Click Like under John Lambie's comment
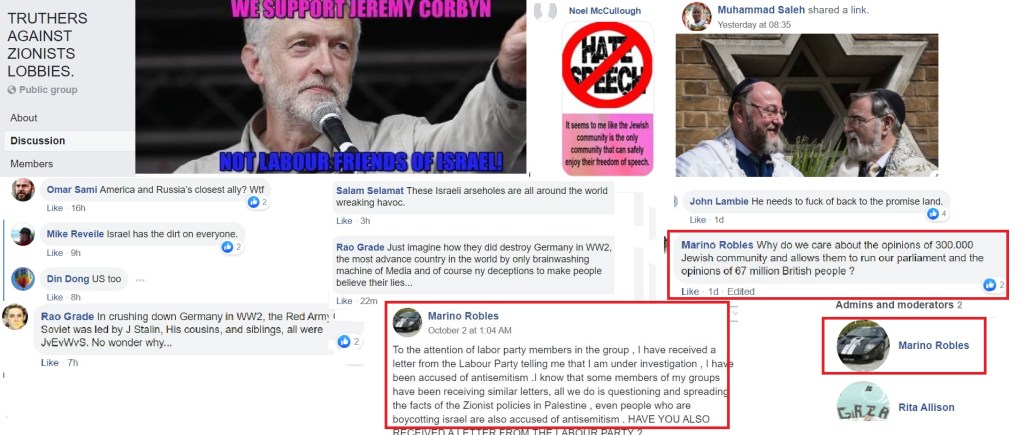Screen dimensions: 1024x435 tap(697, 219)
